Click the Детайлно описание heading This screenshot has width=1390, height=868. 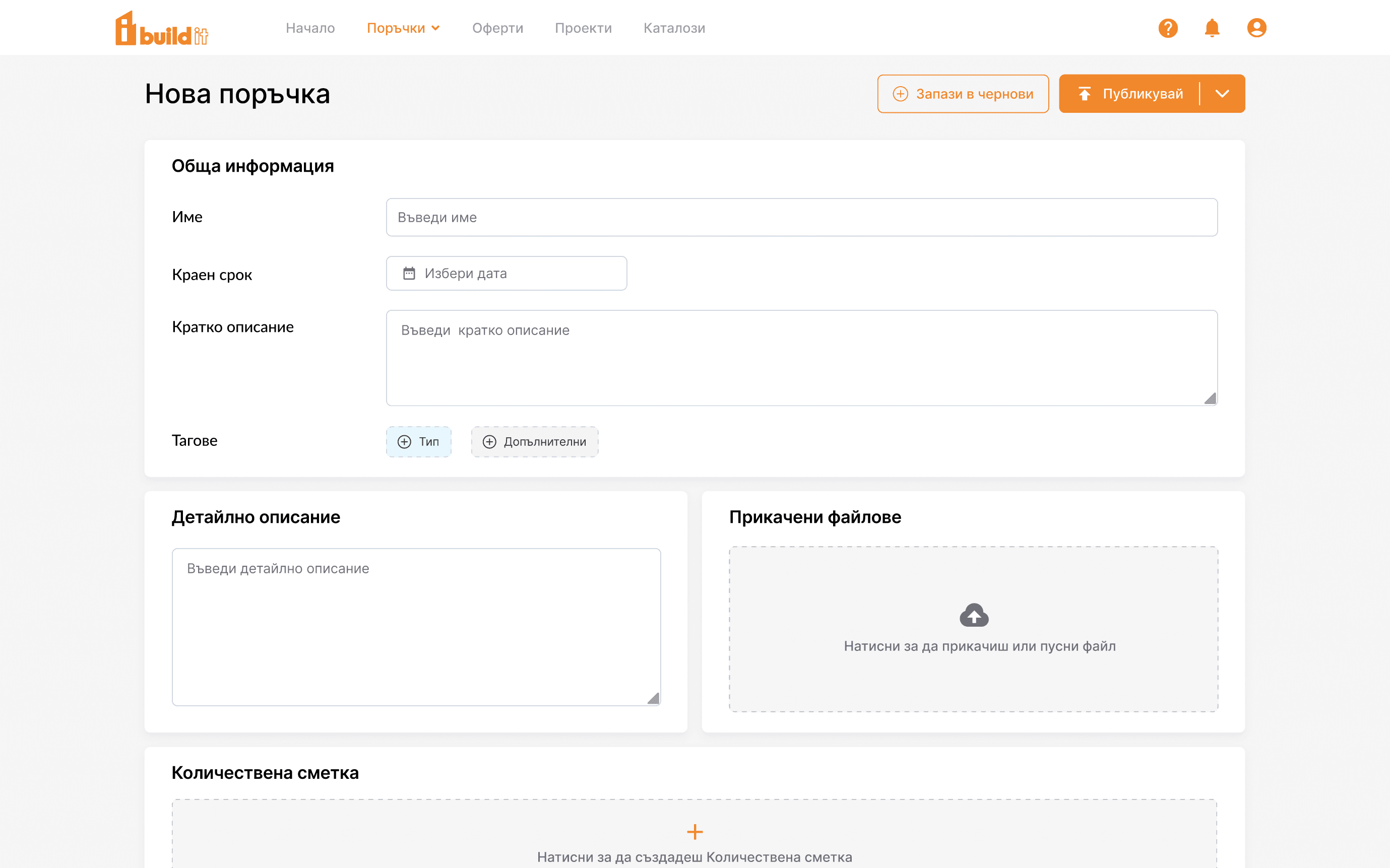(x=256, y=517)
